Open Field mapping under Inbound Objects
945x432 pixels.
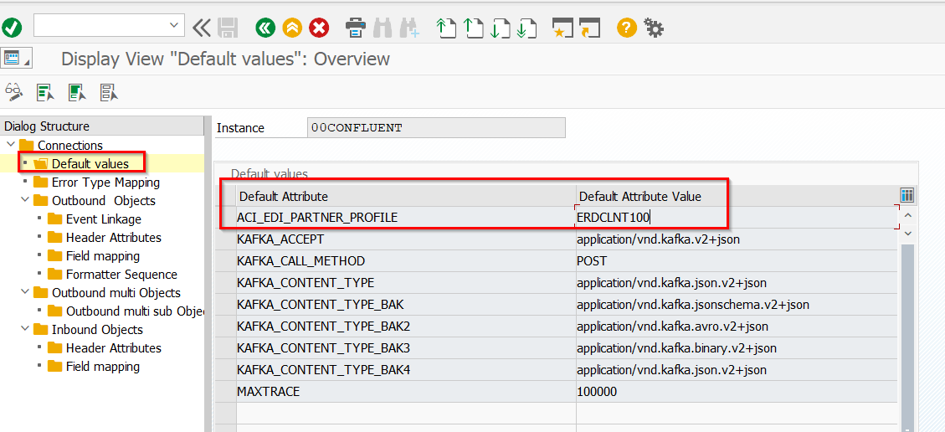(x=102, y=366)
